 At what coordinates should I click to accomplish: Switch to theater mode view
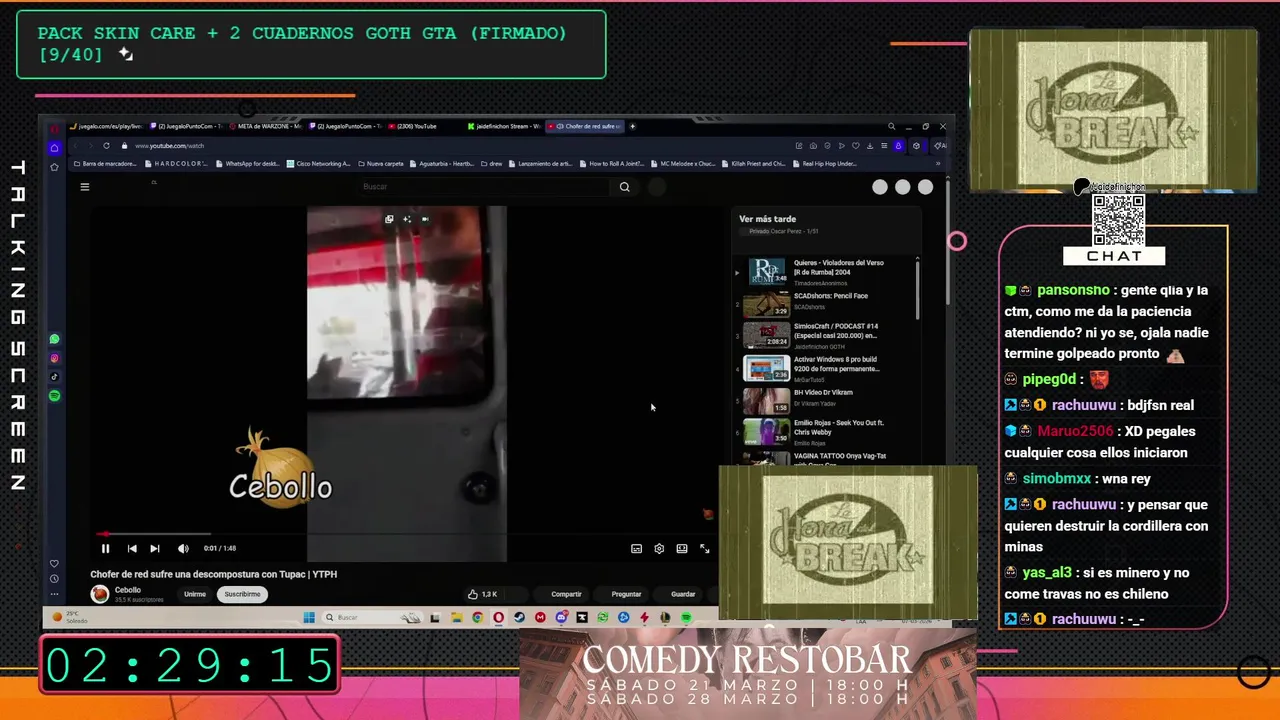(682, 548)
